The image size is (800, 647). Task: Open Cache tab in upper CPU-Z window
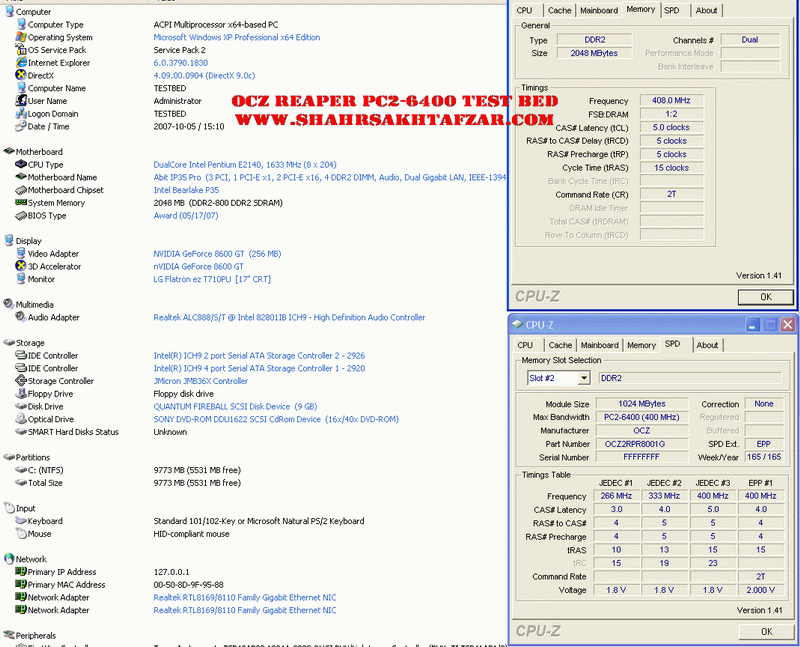pos(560,10)
